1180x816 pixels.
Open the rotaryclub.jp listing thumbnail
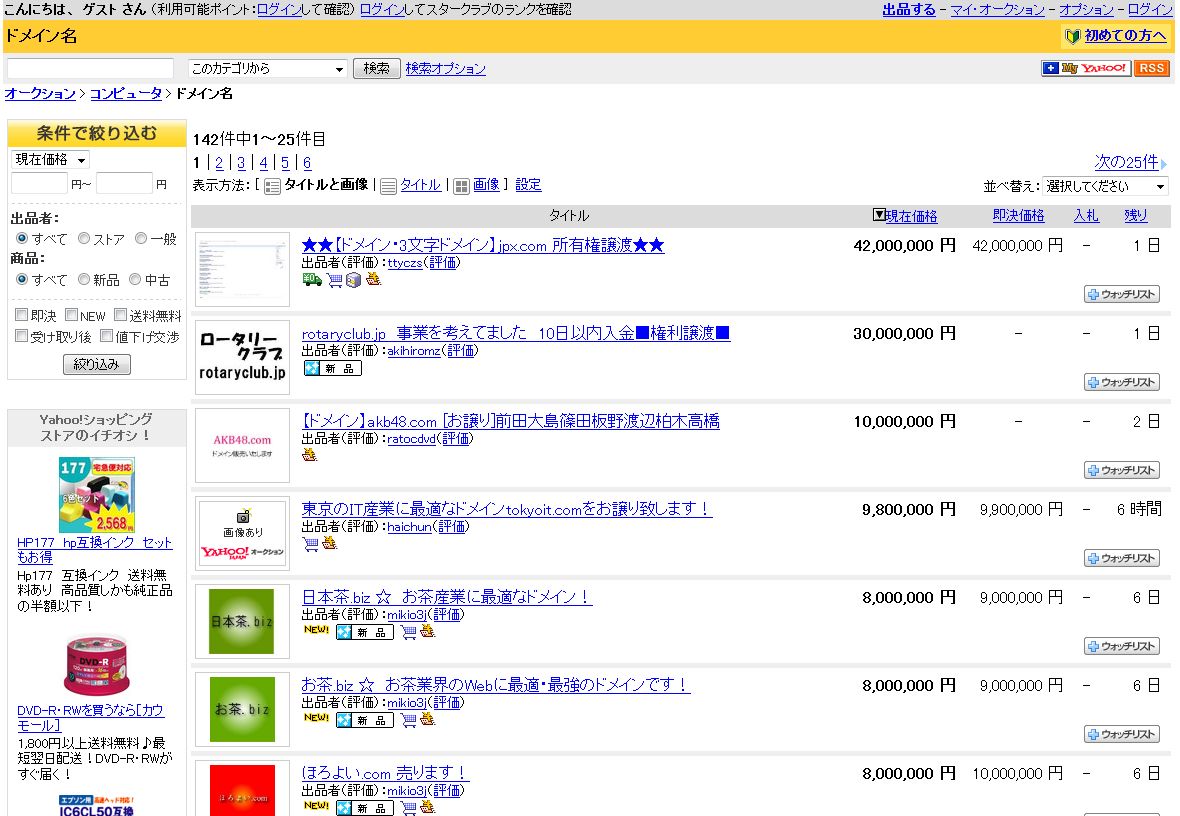[x=242, y=357]
